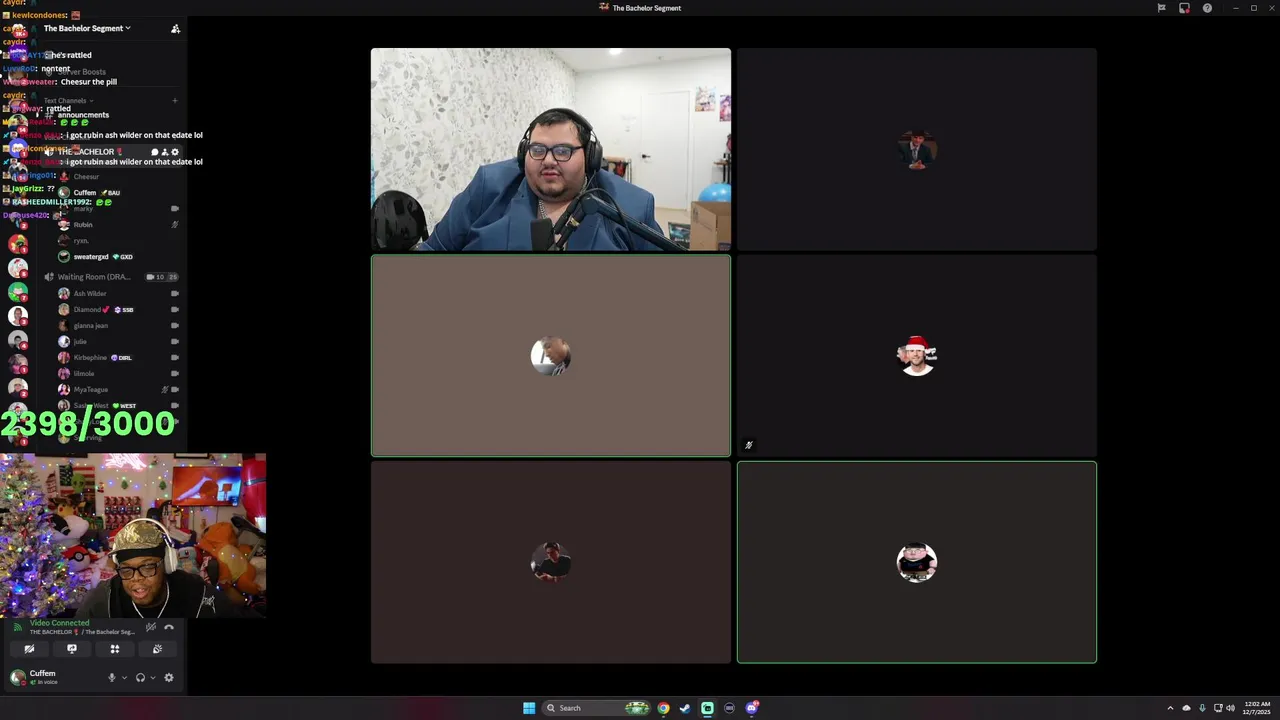Screen dimensions: 1280x720
Task: Click Server Boosts entry
Action: [x=82, y=72]
